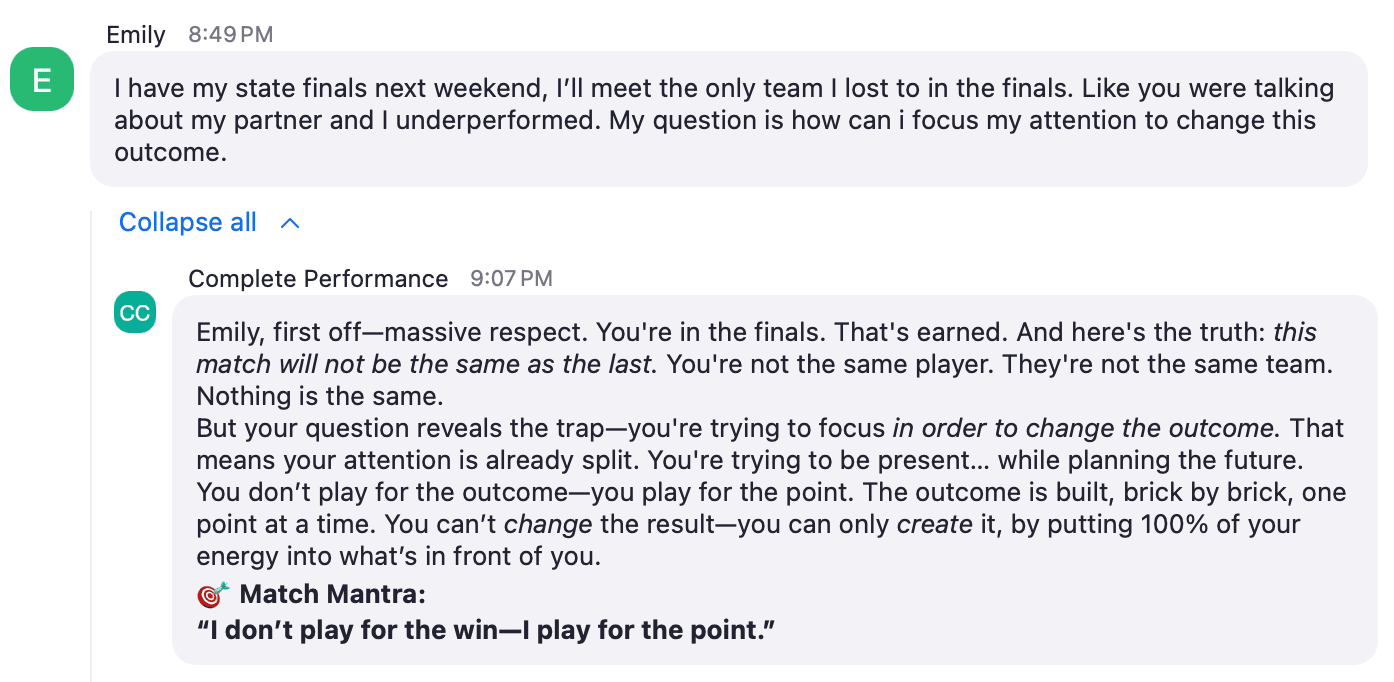Click the italic word "change" in reply
Viewport: 1394px width, 682px height.
[547, 525]
